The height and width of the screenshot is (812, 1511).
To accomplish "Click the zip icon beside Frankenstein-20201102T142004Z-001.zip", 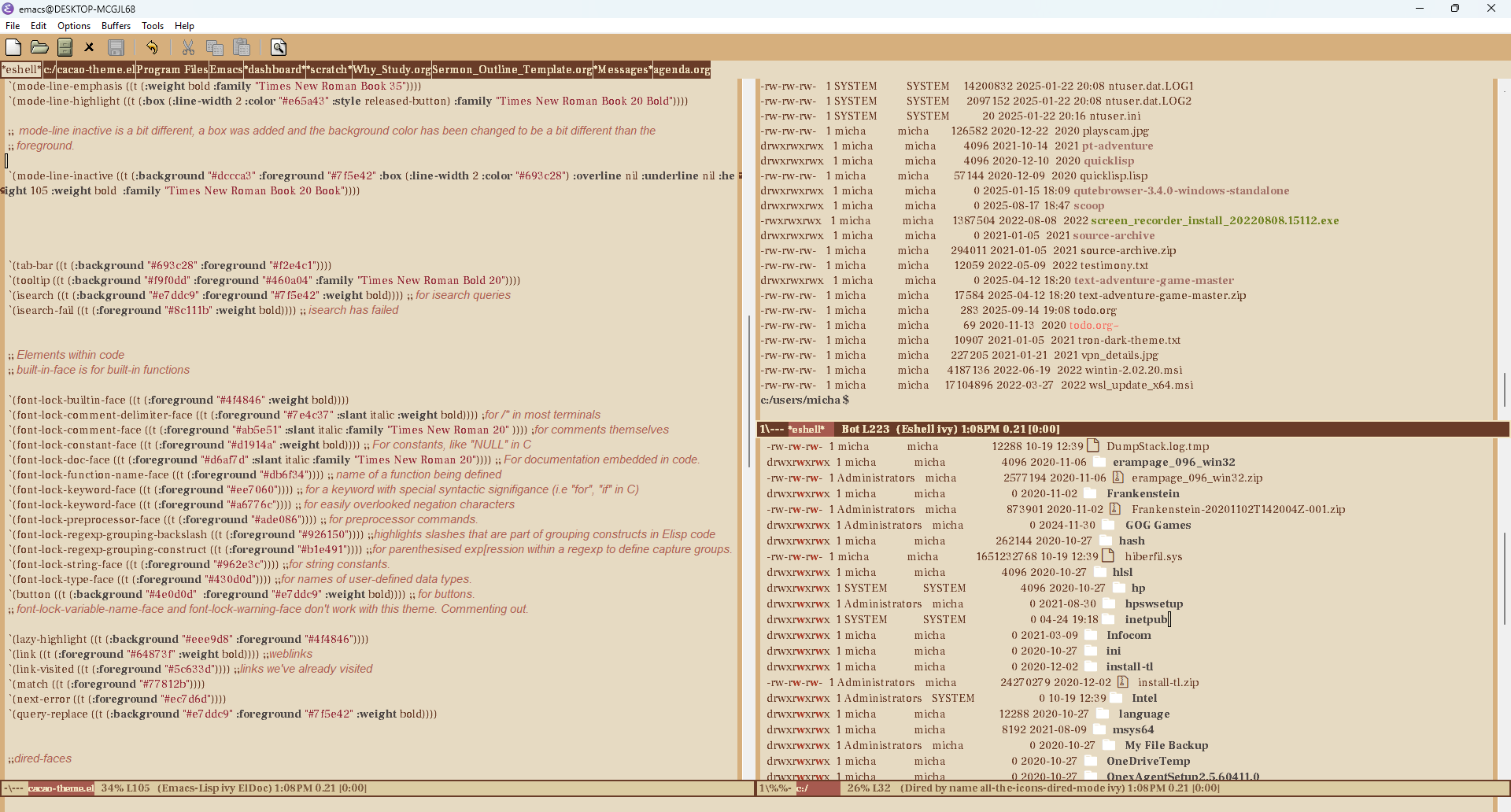I will tap(1116, 509).
